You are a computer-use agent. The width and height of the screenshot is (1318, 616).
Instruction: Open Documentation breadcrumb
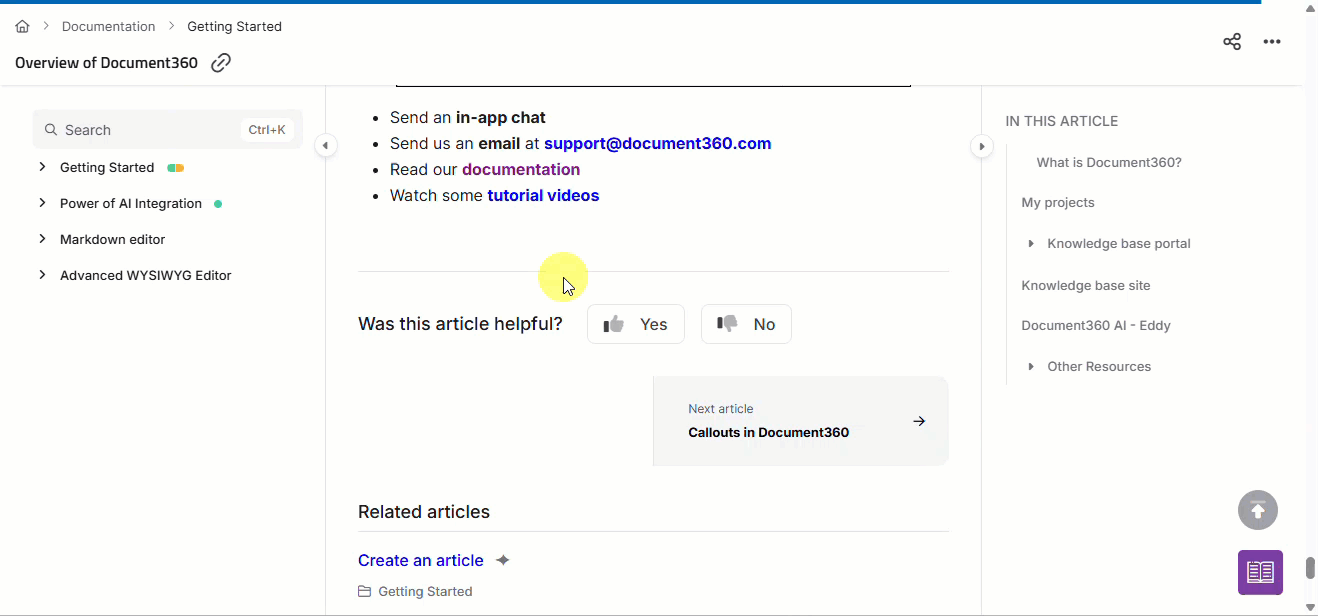tap(109, 26)
